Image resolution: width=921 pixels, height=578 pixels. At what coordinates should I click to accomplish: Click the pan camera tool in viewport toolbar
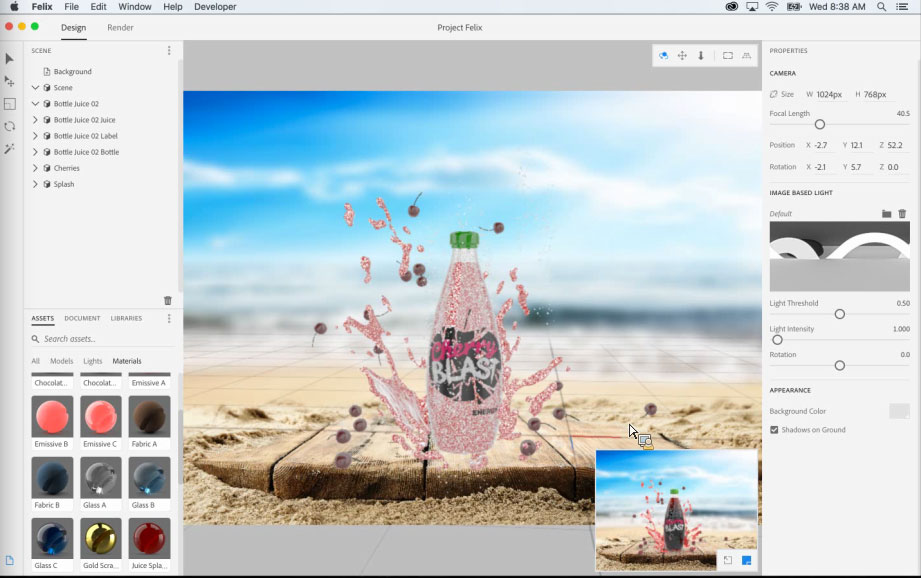point(682,56)
